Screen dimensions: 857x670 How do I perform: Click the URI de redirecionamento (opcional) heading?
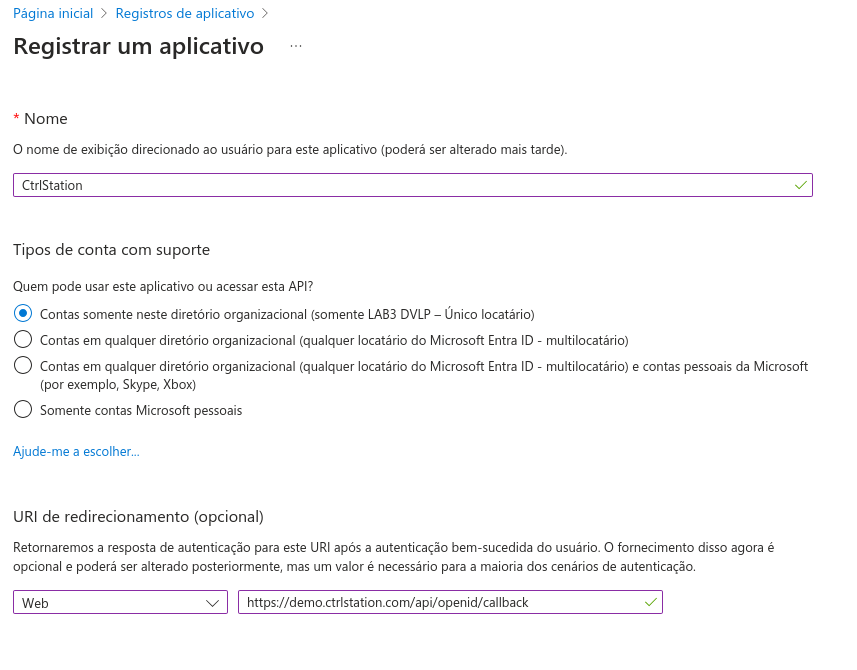[x=138, y=516]
